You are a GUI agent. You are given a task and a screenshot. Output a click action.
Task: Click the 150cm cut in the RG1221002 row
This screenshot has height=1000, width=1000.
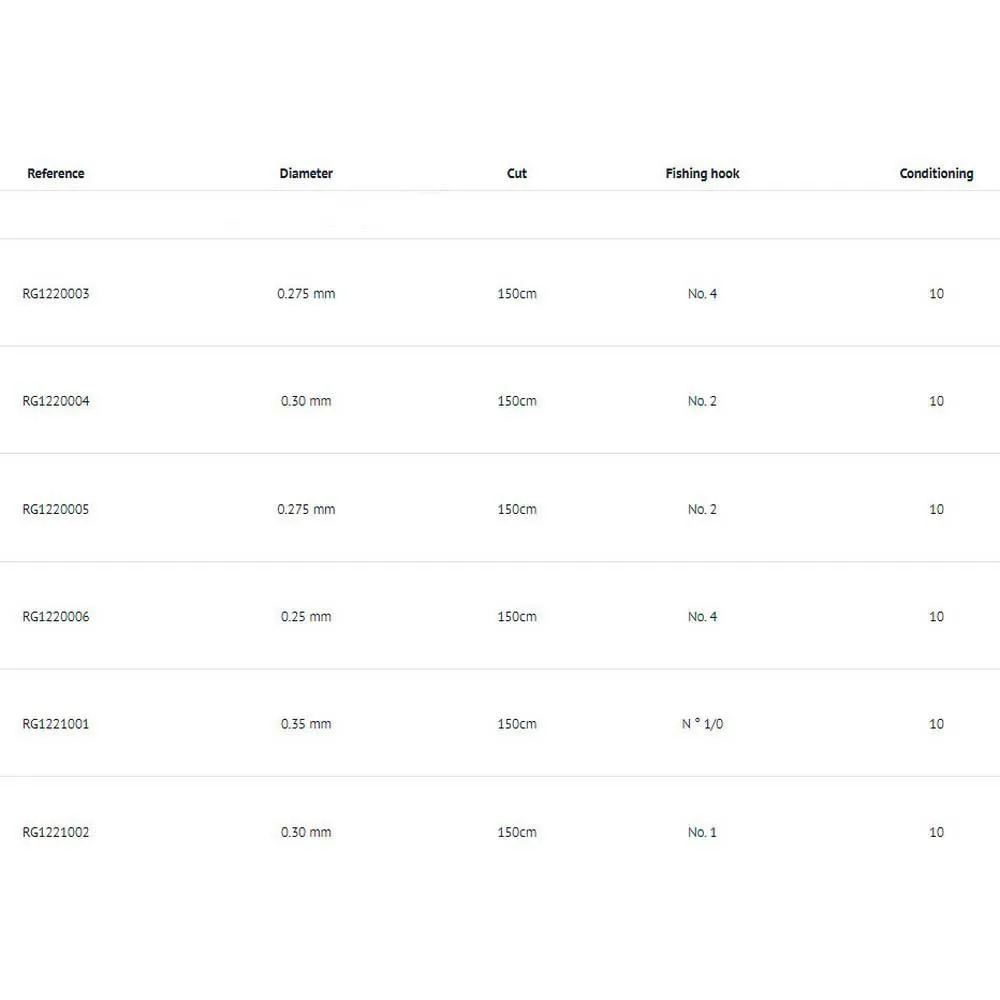[x=517, y=832]
